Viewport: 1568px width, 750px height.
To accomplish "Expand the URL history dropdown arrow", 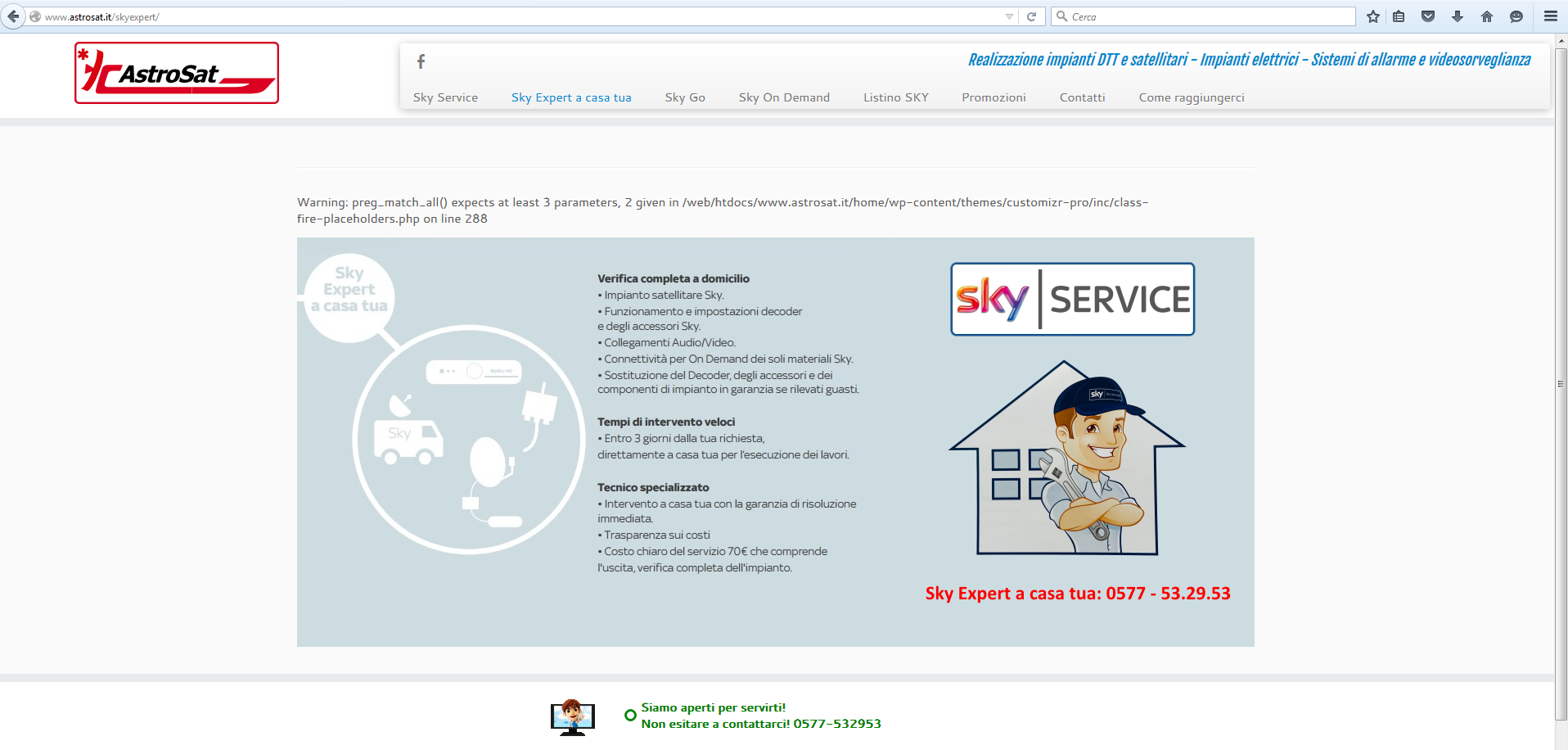I will pyautogui.click(x=1009, y=16).
